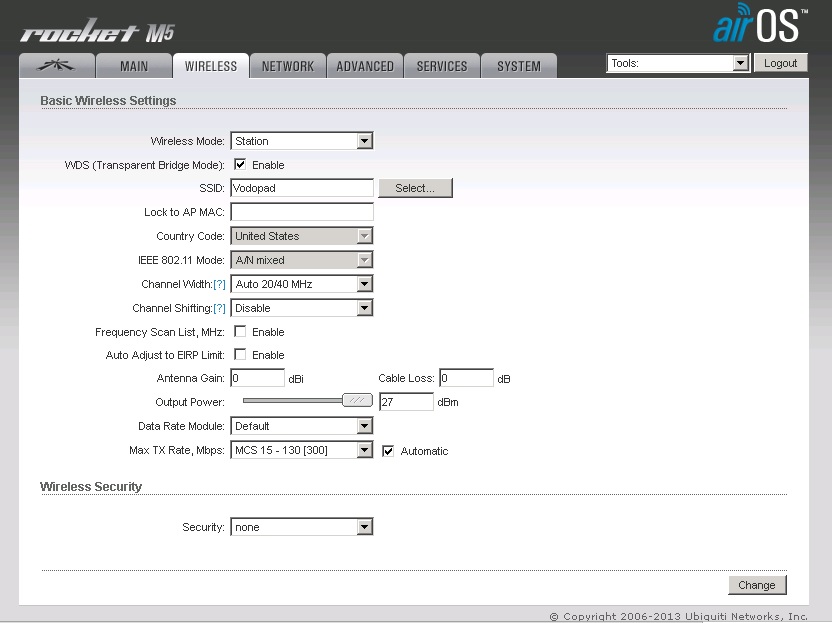Click the airOS logo
The image size is (832, 623).
[758, 25]
